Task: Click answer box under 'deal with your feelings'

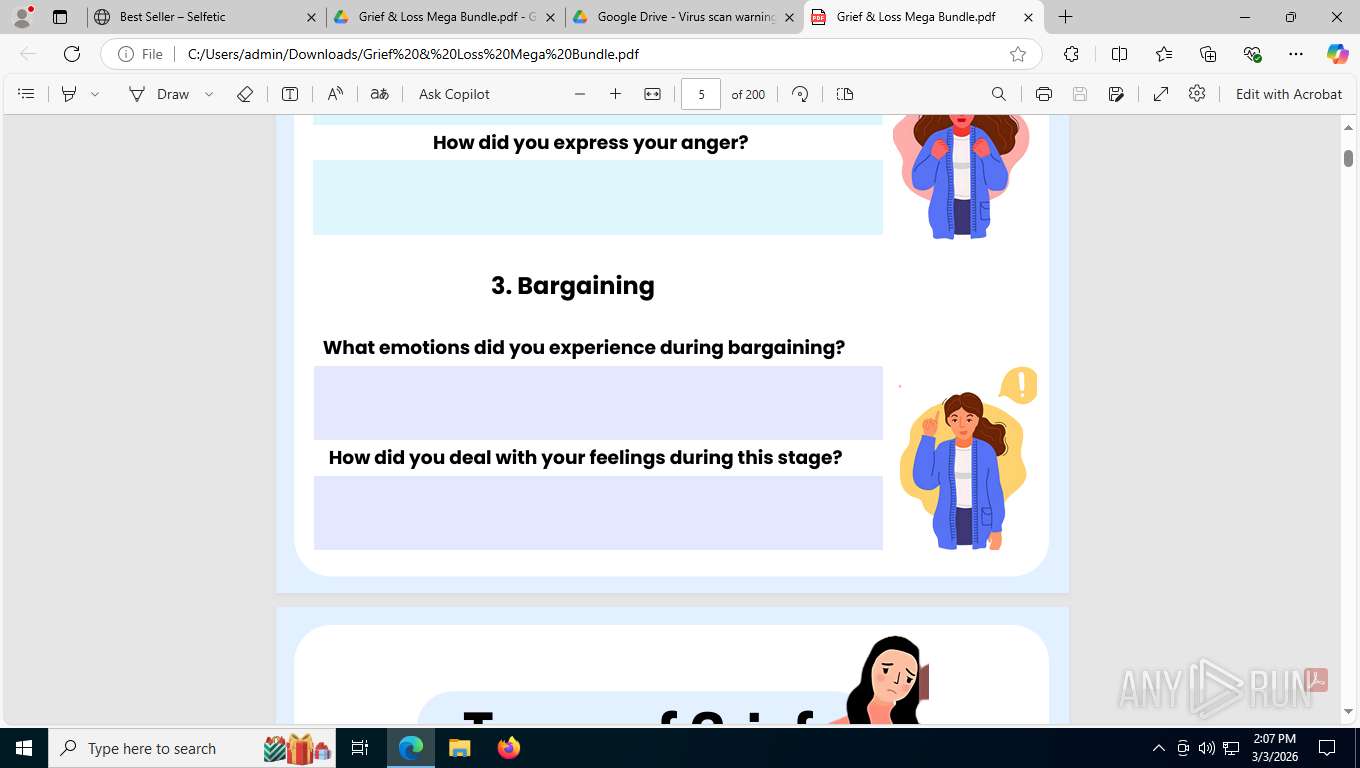Action: click(598, 513)
